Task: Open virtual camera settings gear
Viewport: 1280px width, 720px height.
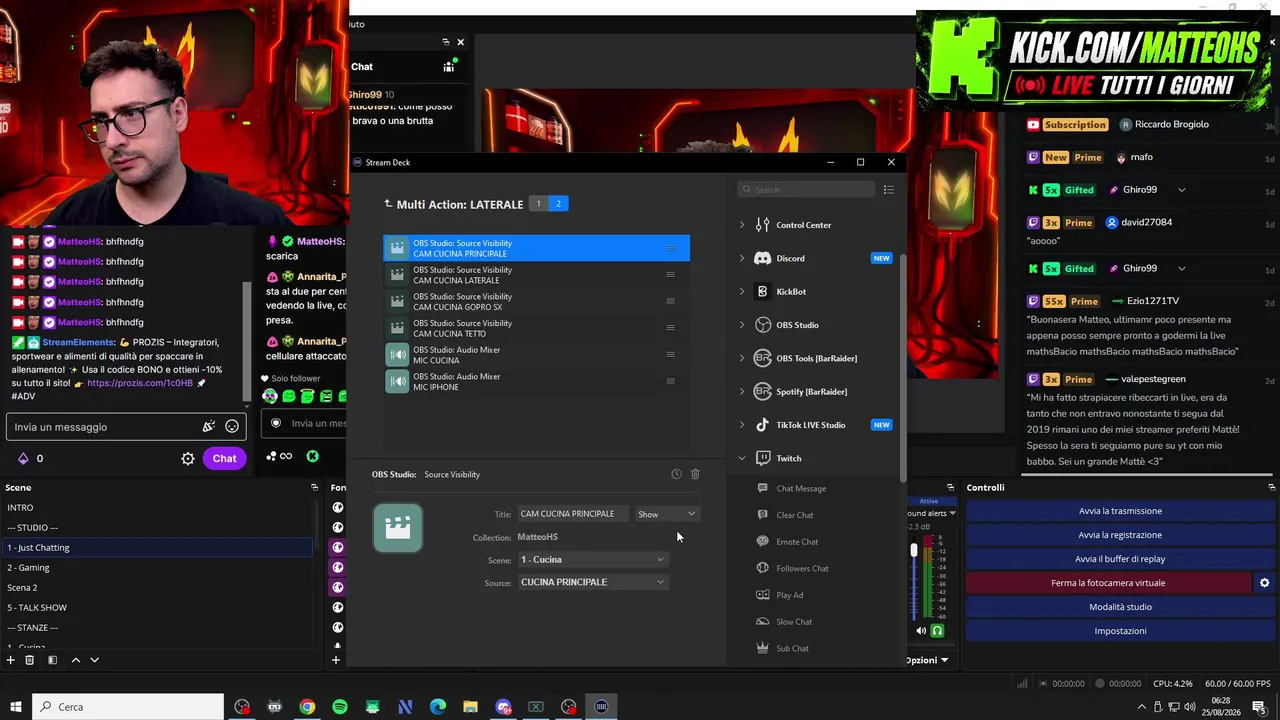Action: (1264, 583)
